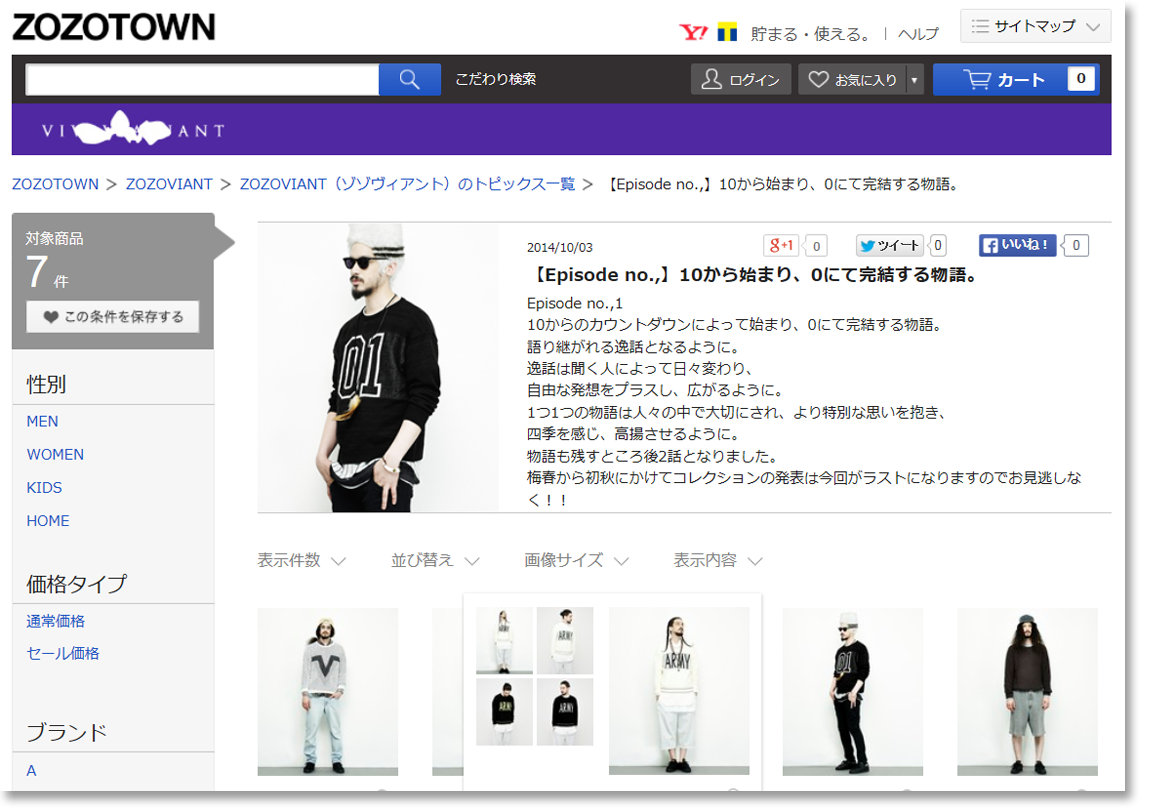The image size is (1153, 811).
Task: Click the magnifier search button
Action: (x=410, y=79)
